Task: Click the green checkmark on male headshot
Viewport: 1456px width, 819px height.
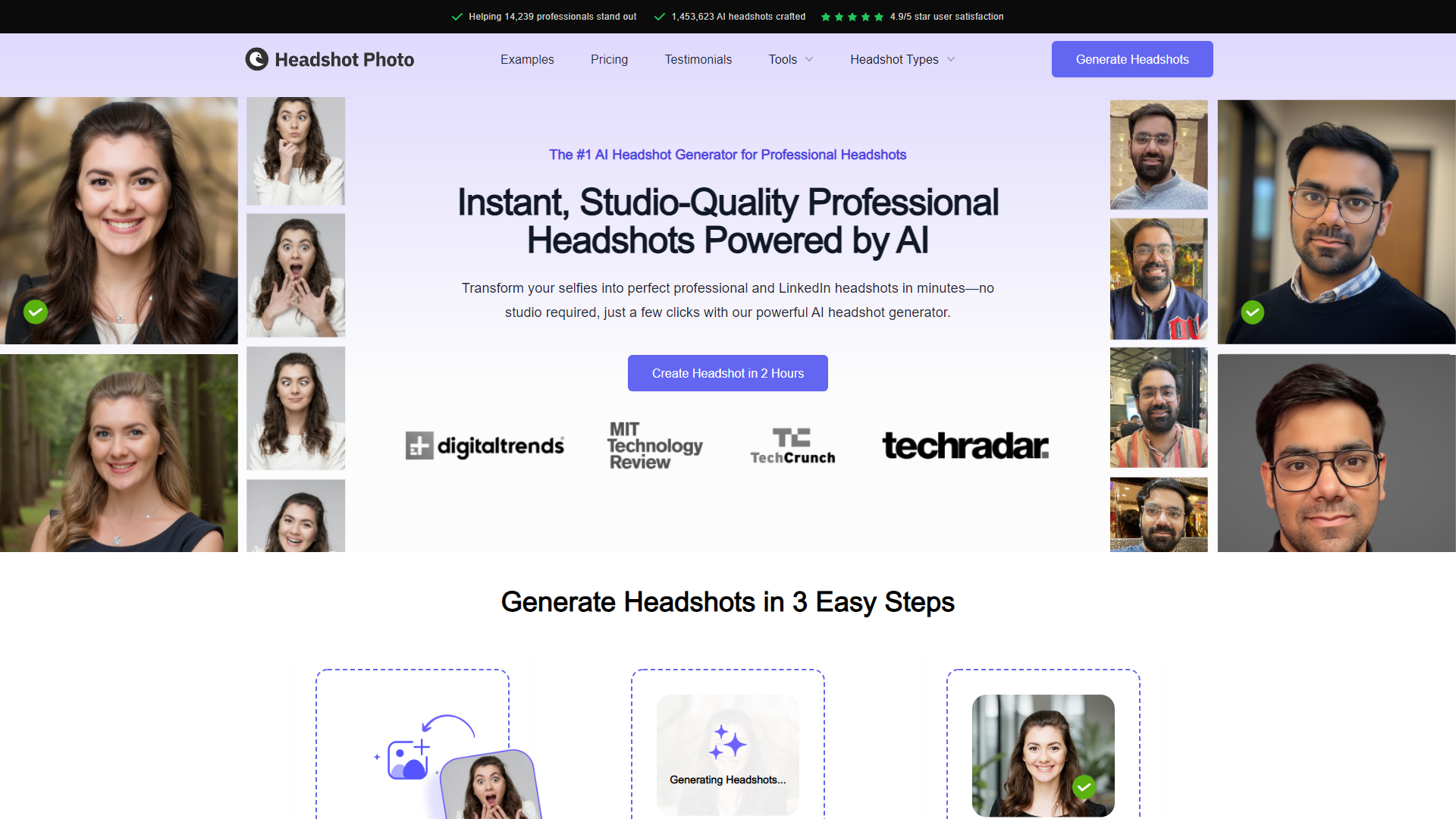Action: (1253, 312)
